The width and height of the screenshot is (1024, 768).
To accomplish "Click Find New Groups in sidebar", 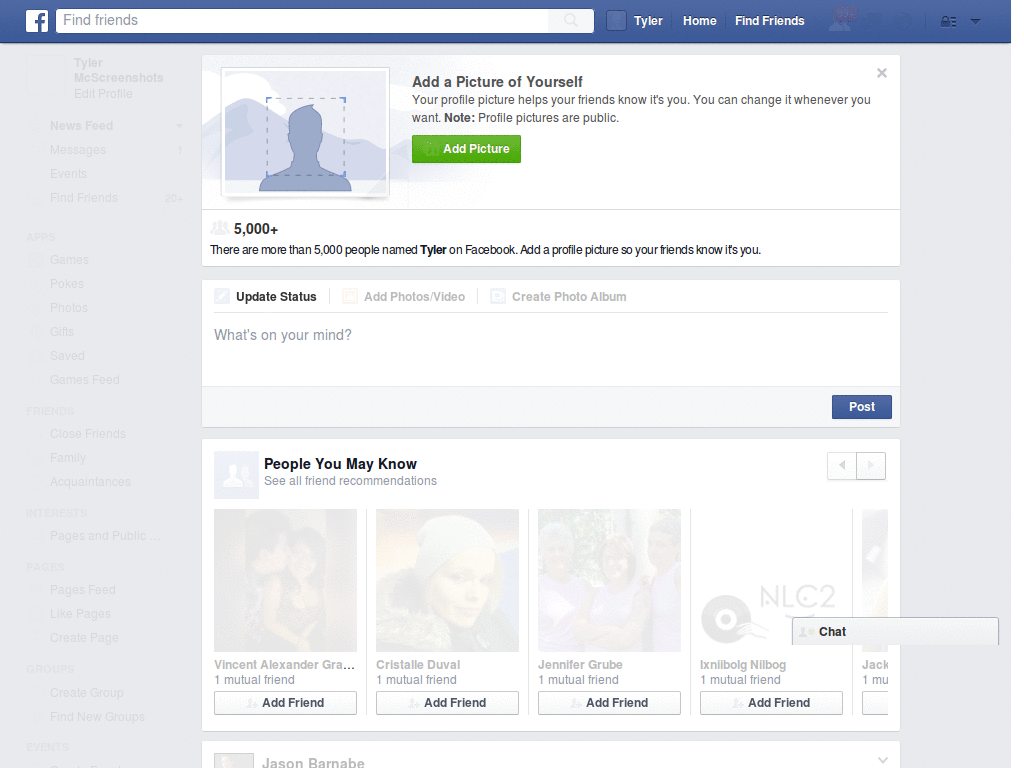I will (97, 716).
